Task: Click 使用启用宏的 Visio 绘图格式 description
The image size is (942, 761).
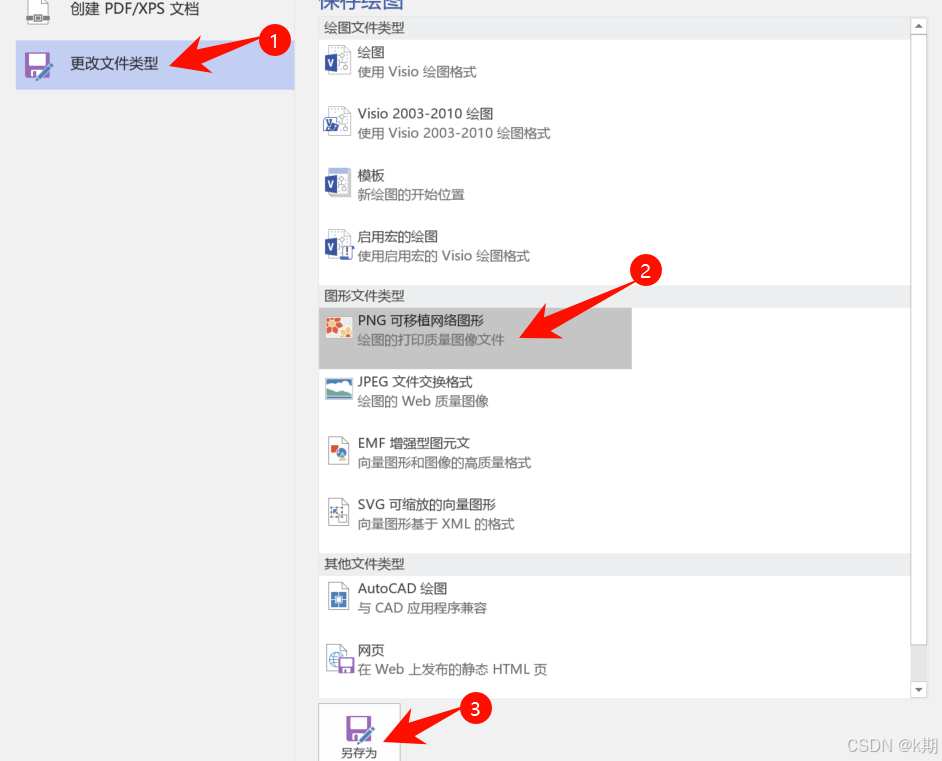Action: click(x=443, y=256)
